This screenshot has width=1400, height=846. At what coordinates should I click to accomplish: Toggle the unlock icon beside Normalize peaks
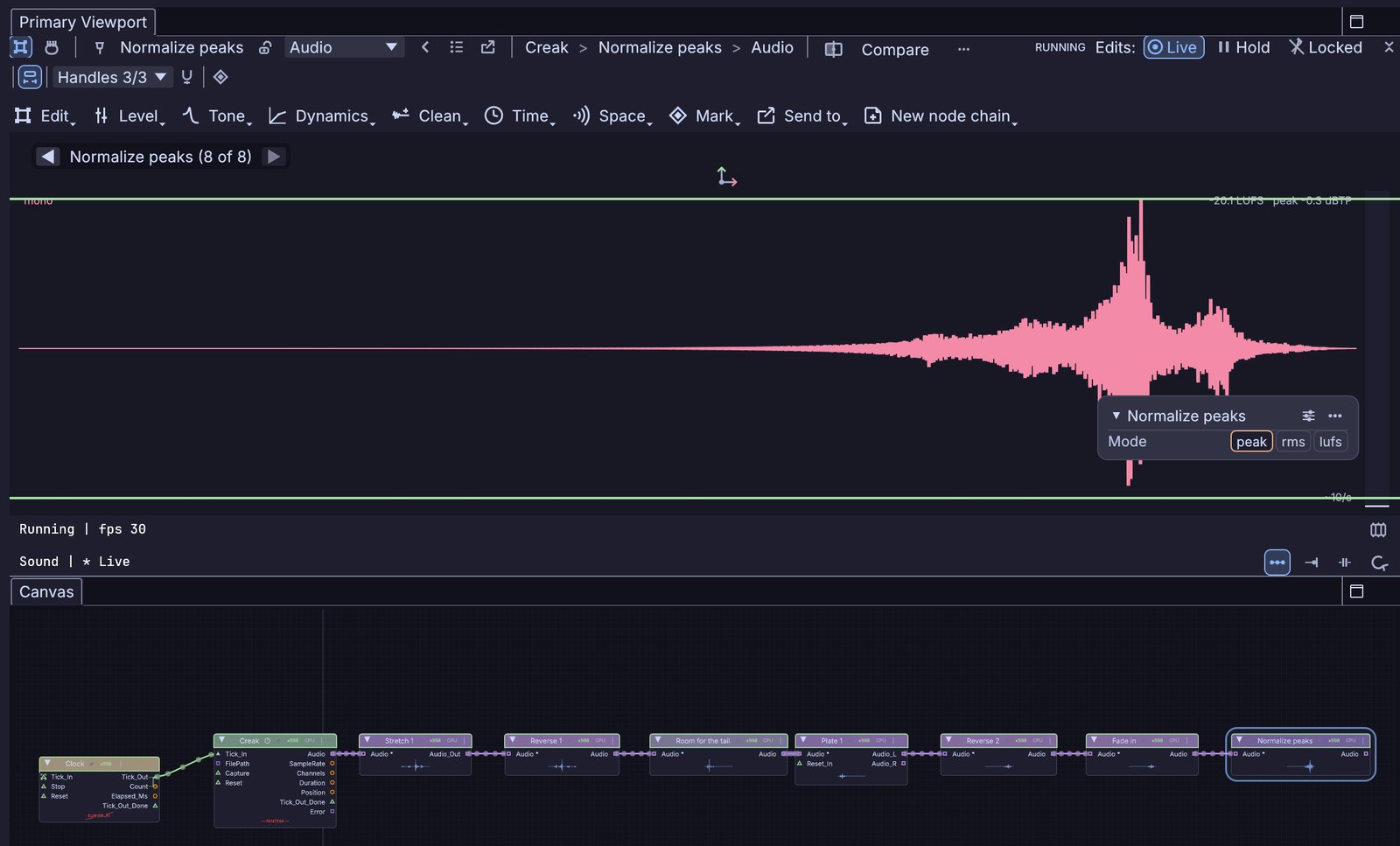coord(265,47)
